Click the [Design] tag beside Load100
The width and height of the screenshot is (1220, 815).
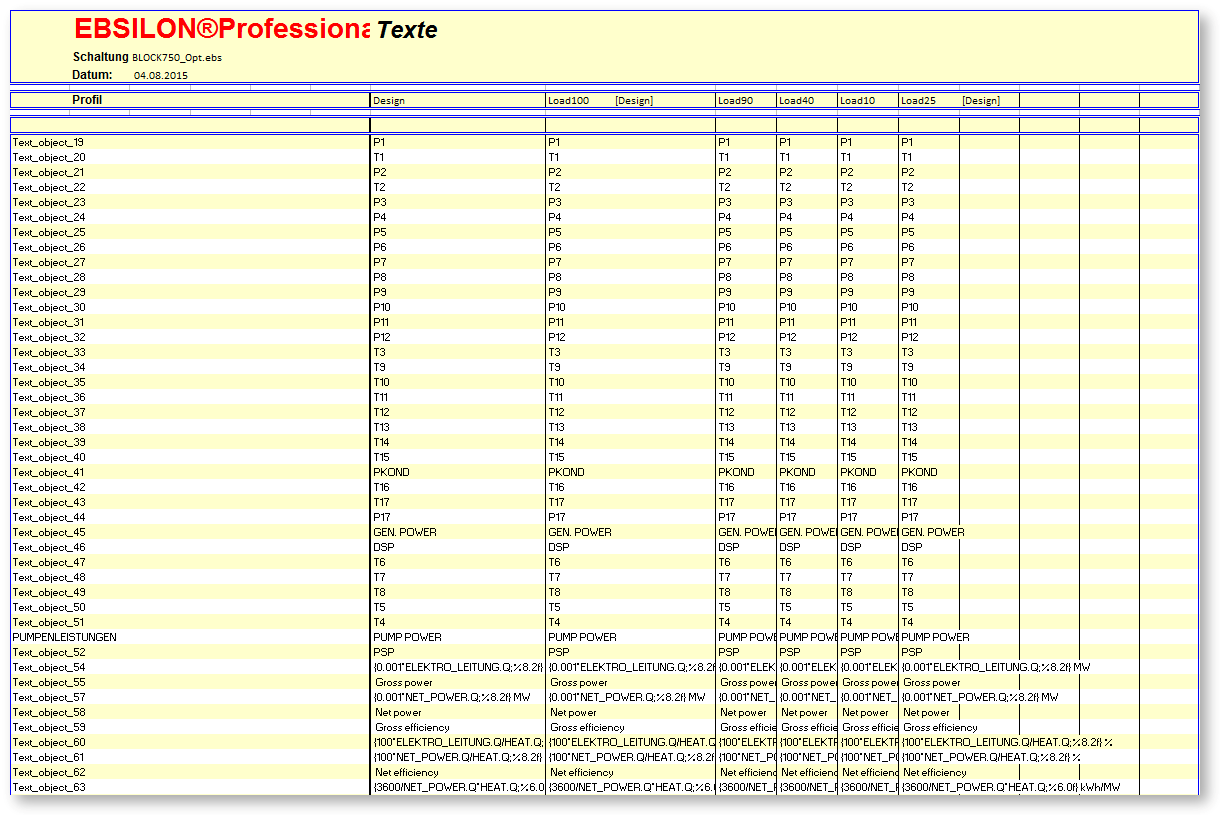634,101
